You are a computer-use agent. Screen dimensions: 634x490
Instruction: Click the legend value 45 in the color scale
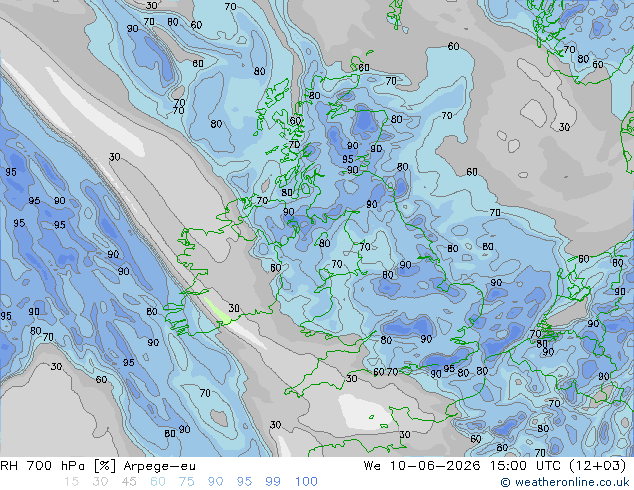point(129,482)
